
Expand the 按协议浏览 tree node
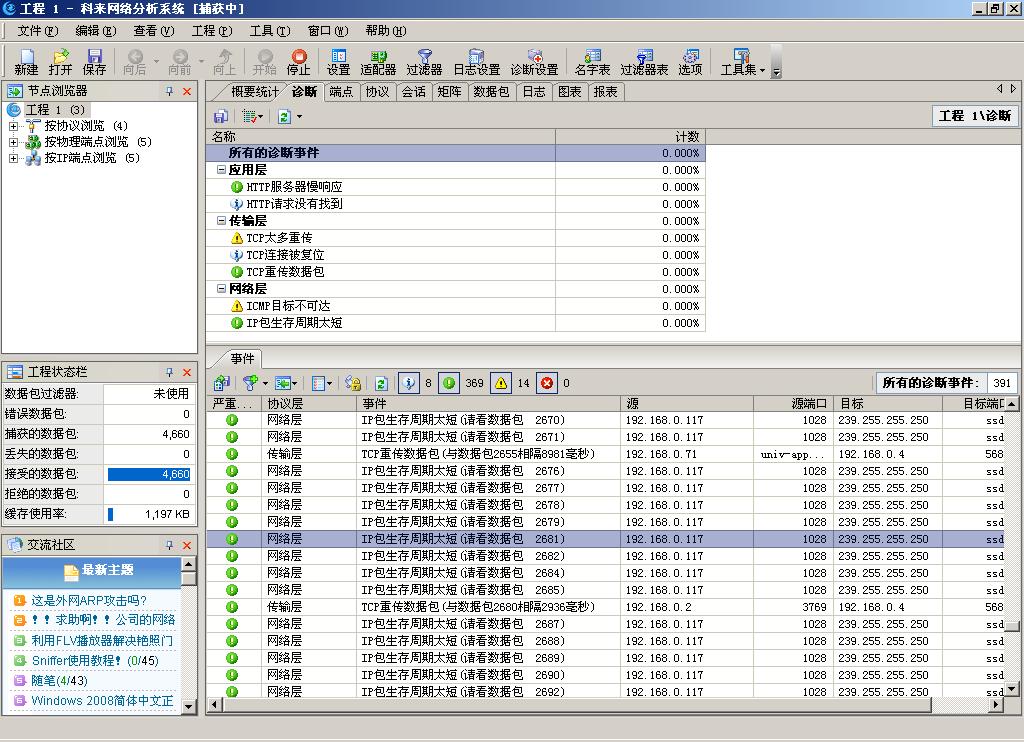[x=14, y=126]
